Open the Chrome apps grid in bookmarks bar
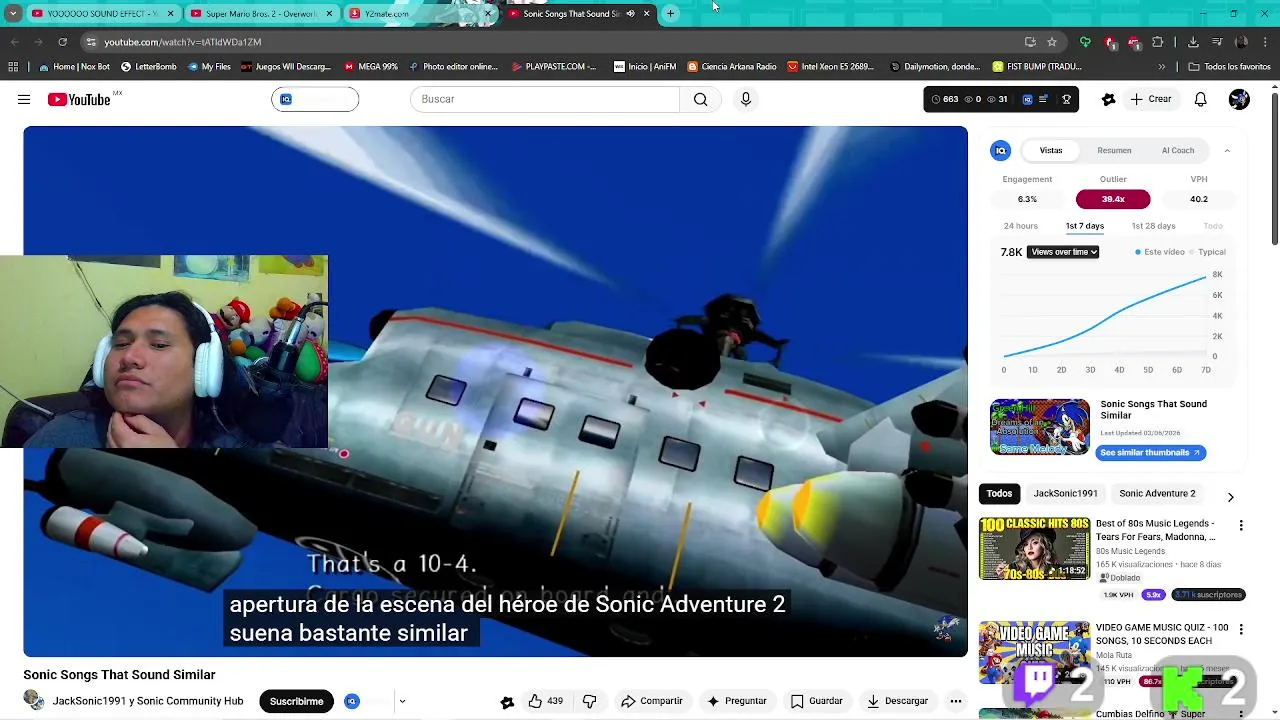Screen dimensions: 1280x720 tap(13, 67)
